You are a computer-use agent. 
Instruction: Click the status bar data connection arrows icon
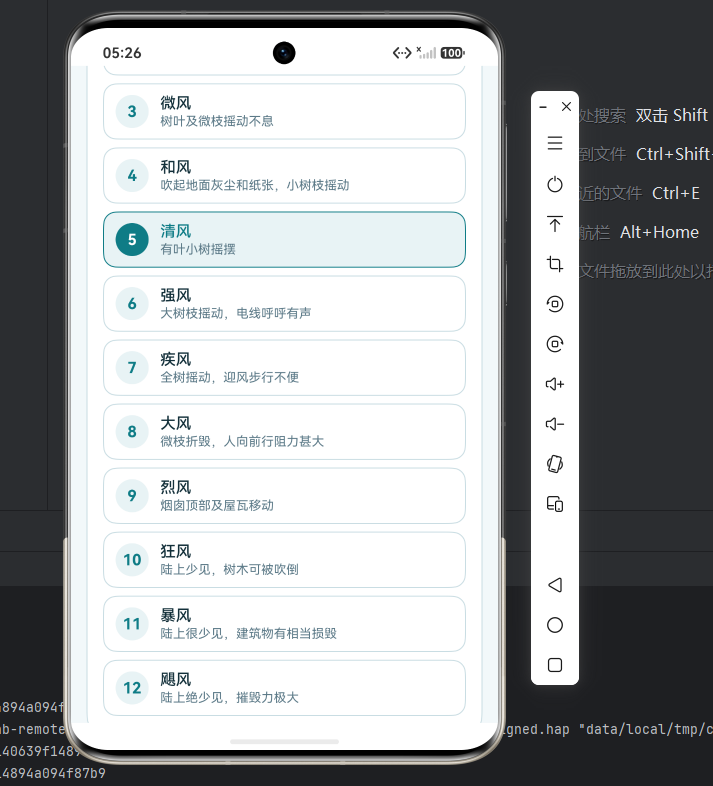[402, 53]
